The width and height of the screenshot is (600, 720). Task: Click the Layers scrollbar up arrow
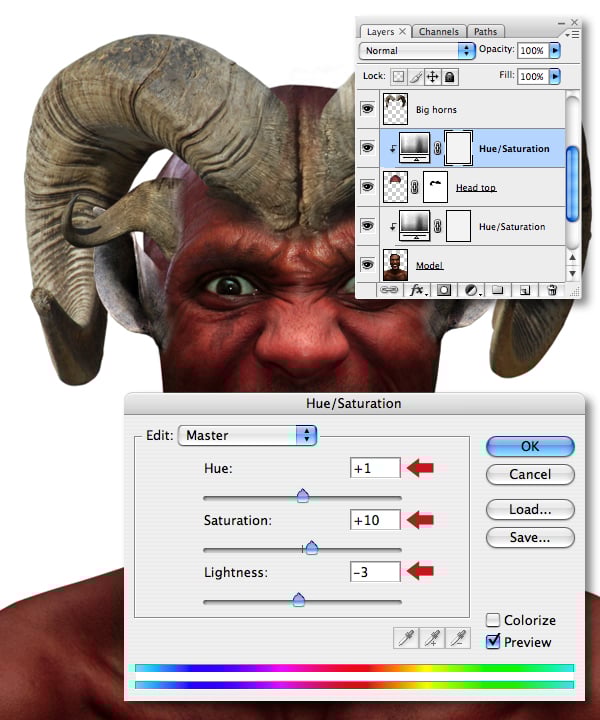coord(572,257)
